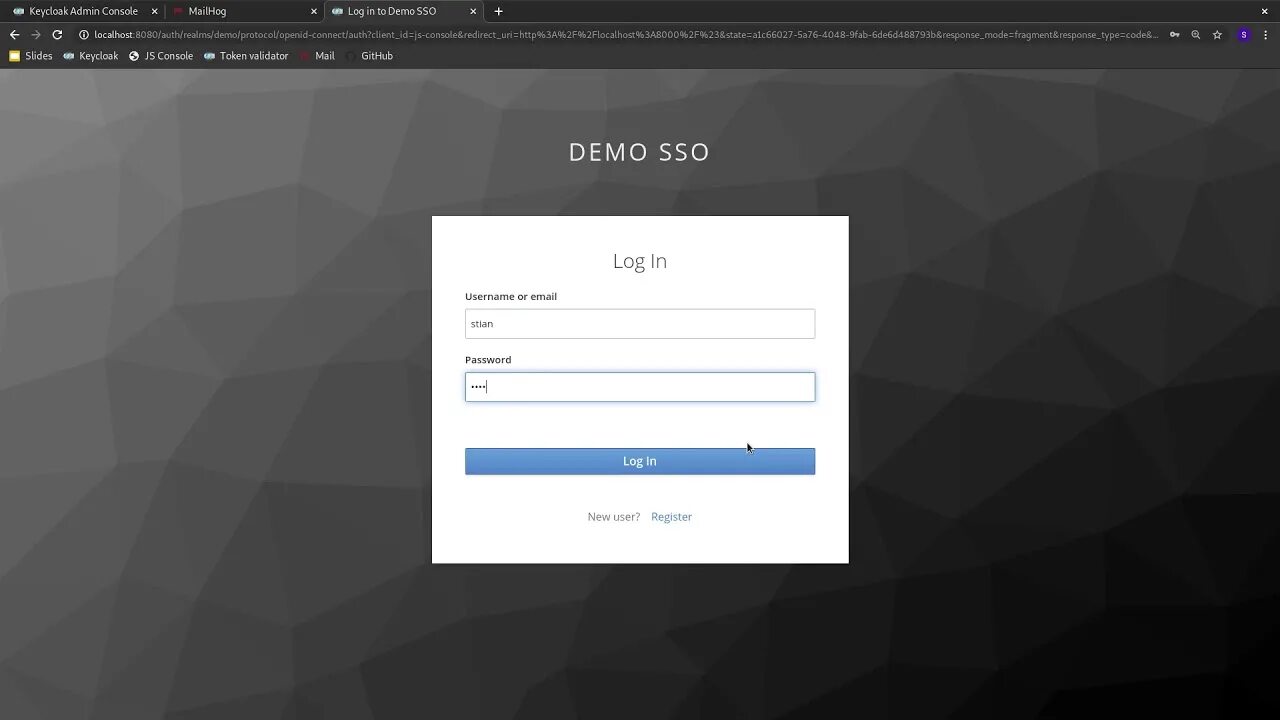Select the Log in to Demo SSO tab
The width and height of the screenshot is (1280, 720).
403,11
